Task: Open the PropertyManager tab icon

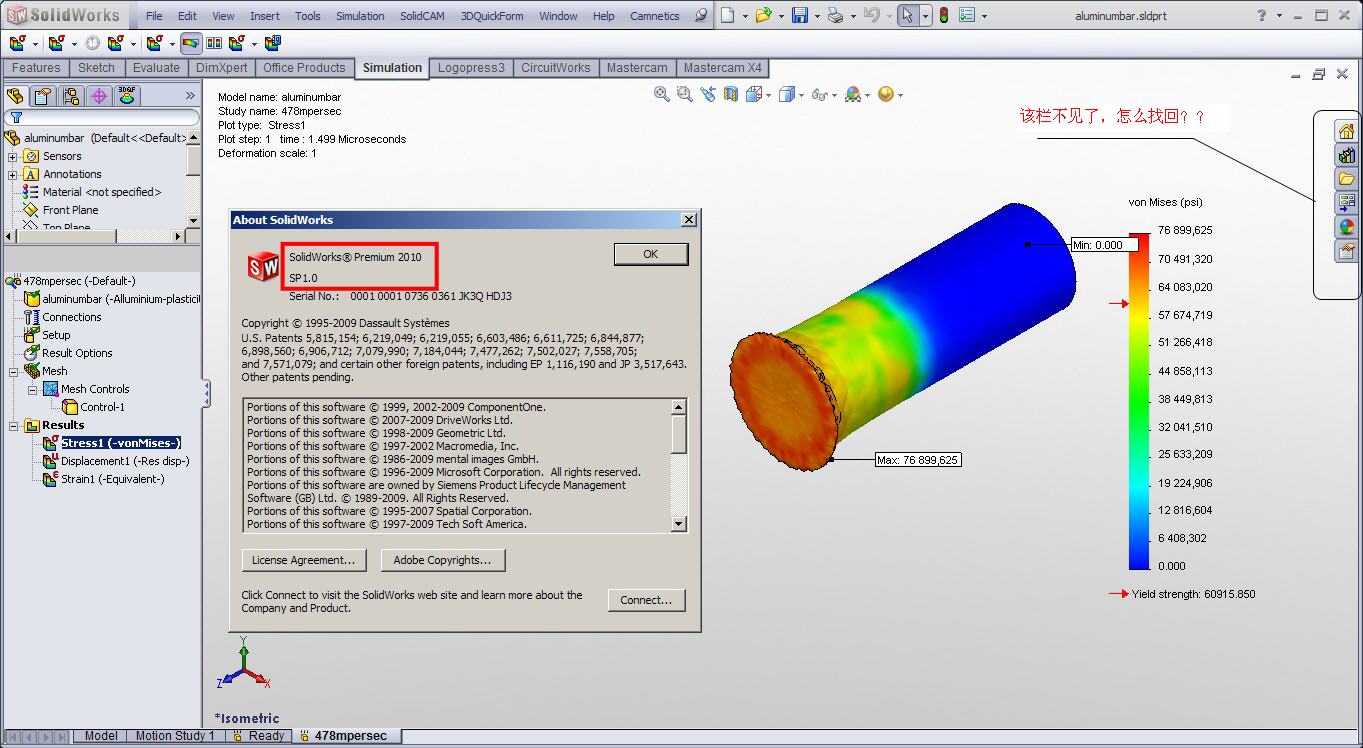Action: (42, 96)
